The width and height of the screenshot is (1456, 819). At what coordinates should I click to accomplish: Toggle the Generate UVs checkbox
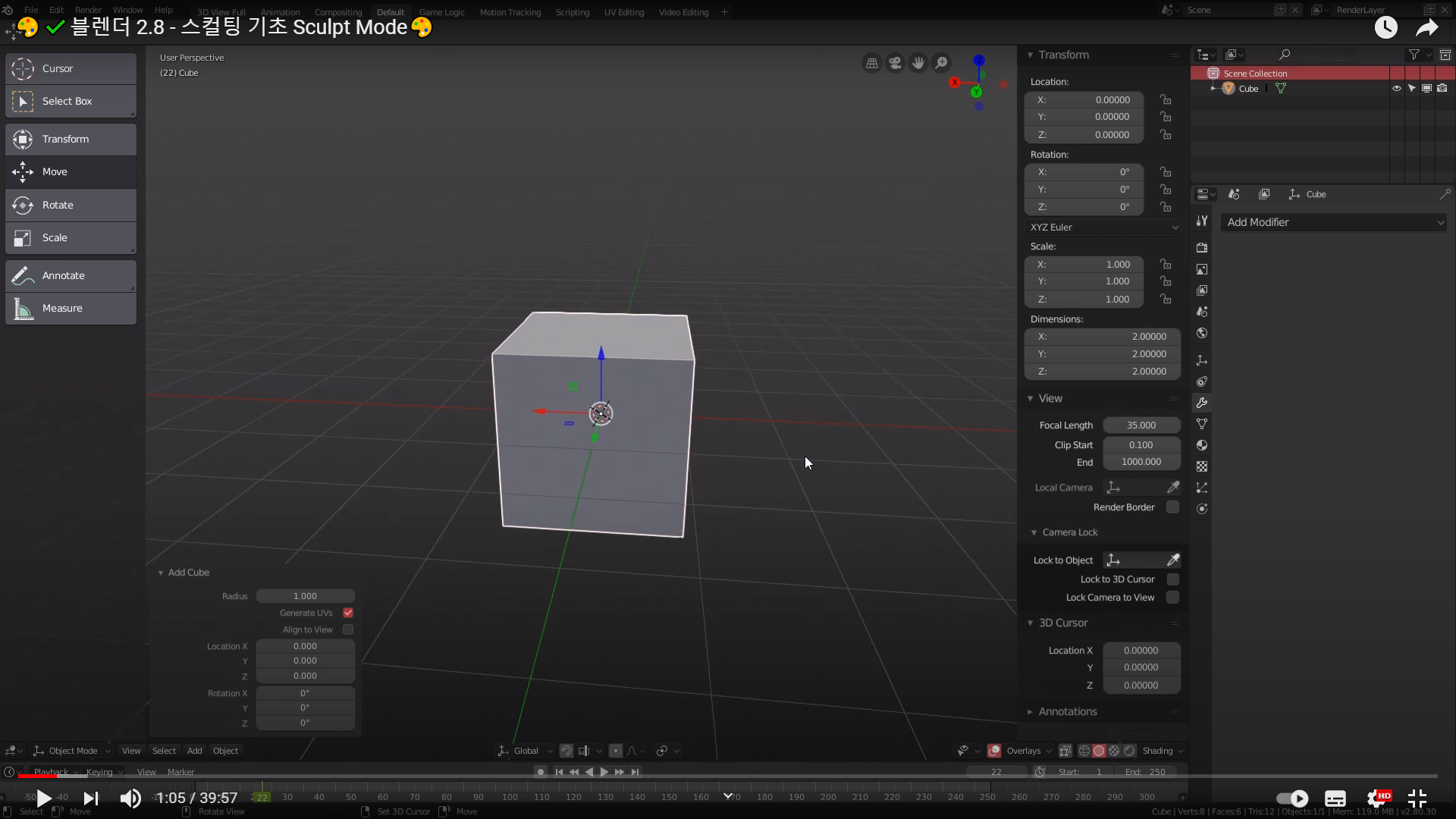[348, 613]
